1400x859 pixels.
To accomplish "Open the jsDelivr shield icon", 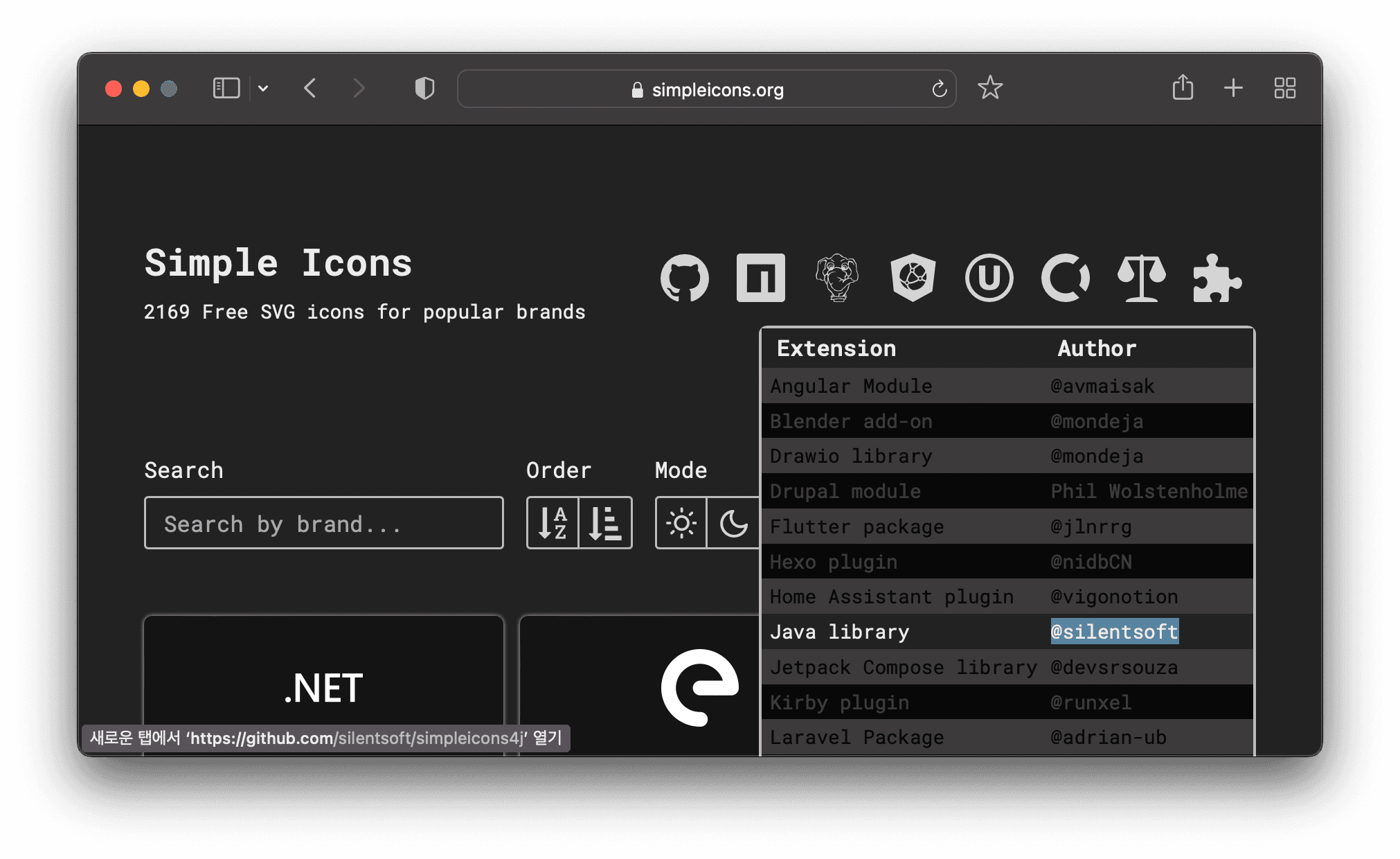I will click(913, 278).
